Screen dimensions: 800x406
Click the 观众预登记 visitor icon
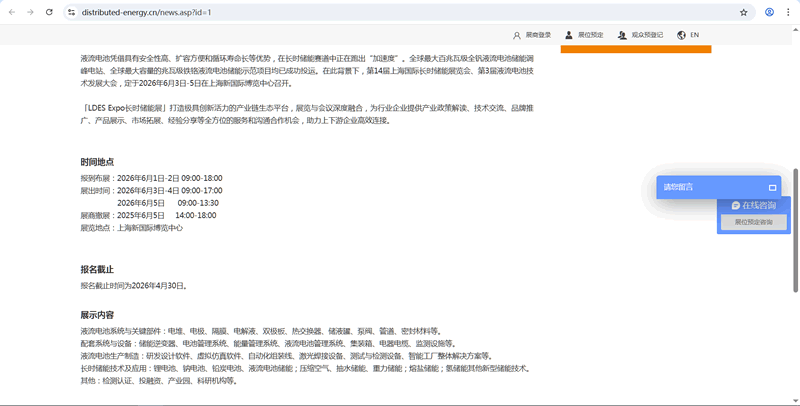[622, 35]
